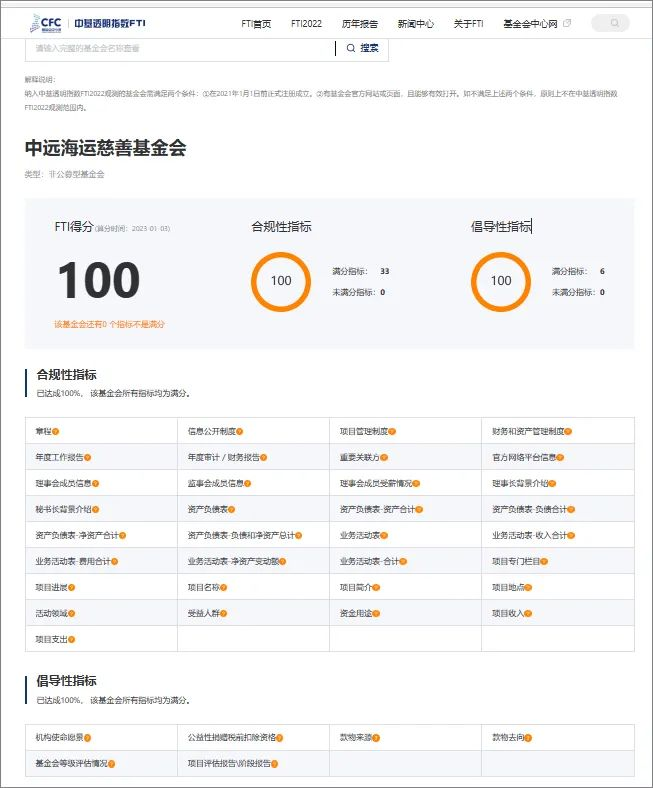Screen dimensions: 653x788
Task: Click the help icon next to 年度审计 / 财务报告
Action: 264,458
